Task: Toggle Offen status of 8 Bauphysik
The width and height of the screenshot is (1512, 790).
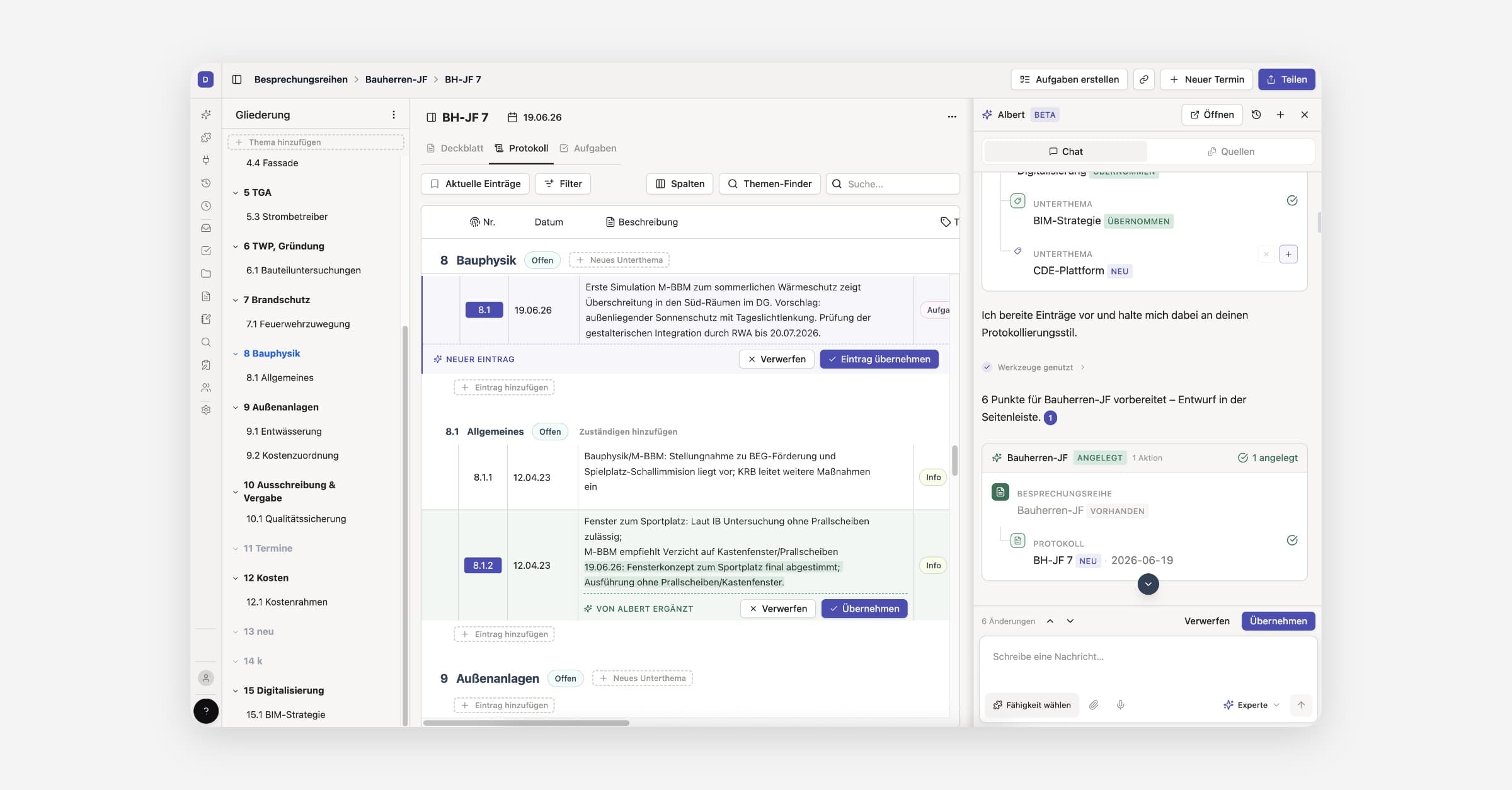Action: (x=542, y=260)
